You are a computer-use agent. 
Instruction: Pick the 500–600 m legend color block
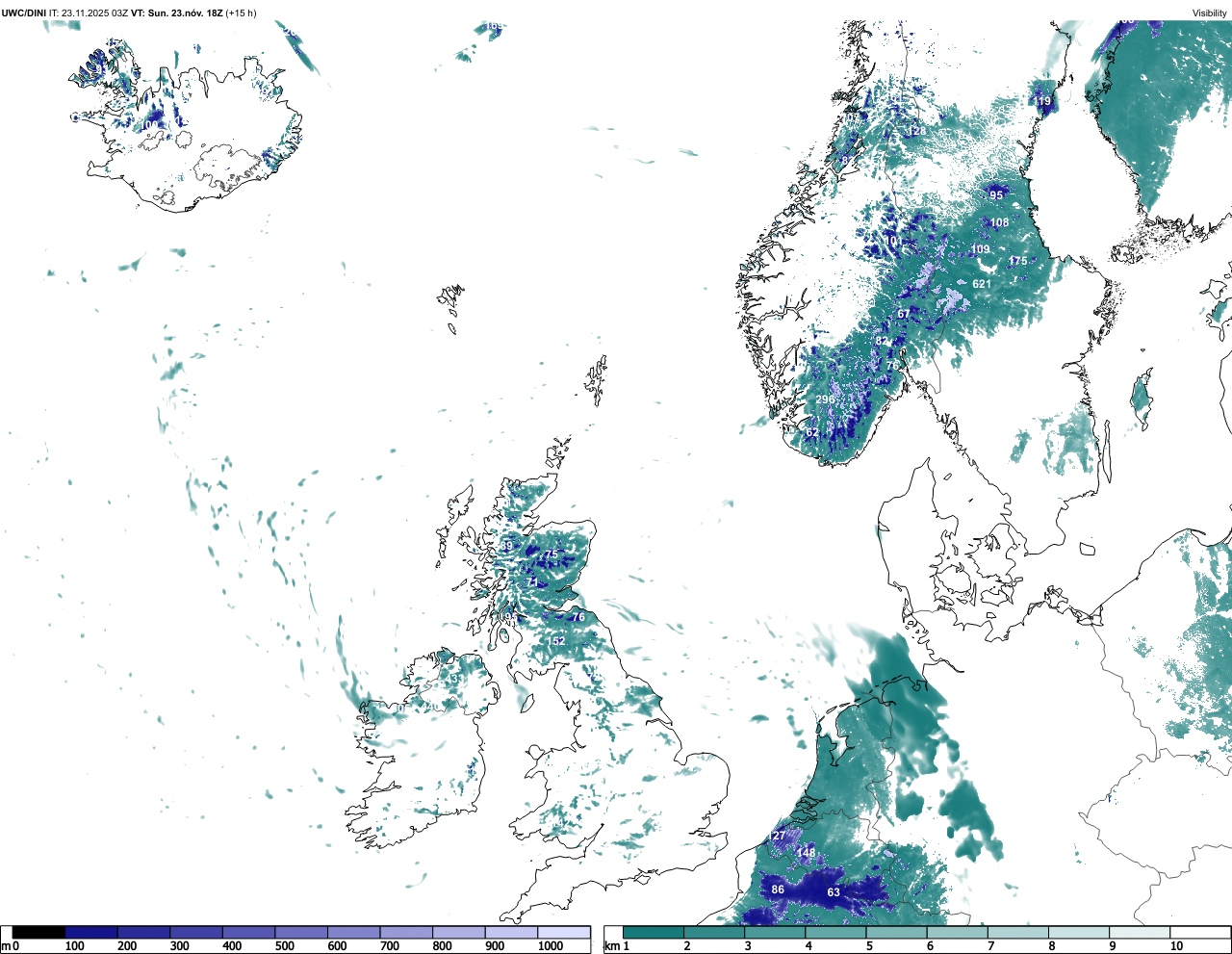pyautogui.click(x=301, y=932)
